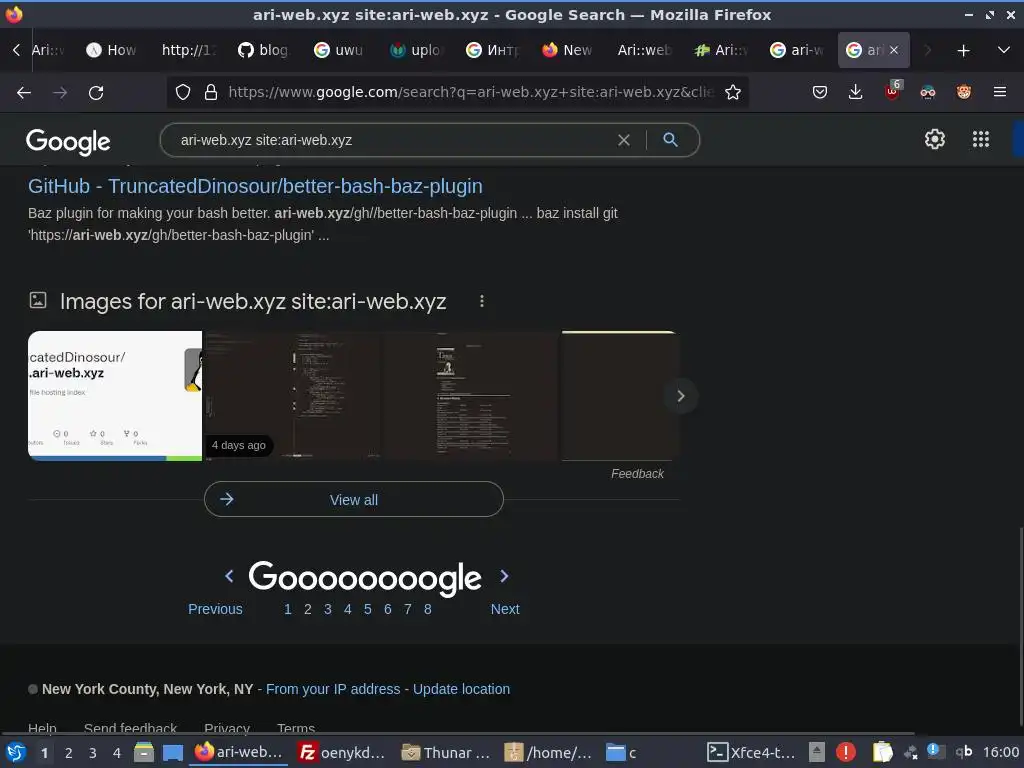The image size is (1024, 768).
Task: Open a new browser tab with plus
Action: click(963, 50)
